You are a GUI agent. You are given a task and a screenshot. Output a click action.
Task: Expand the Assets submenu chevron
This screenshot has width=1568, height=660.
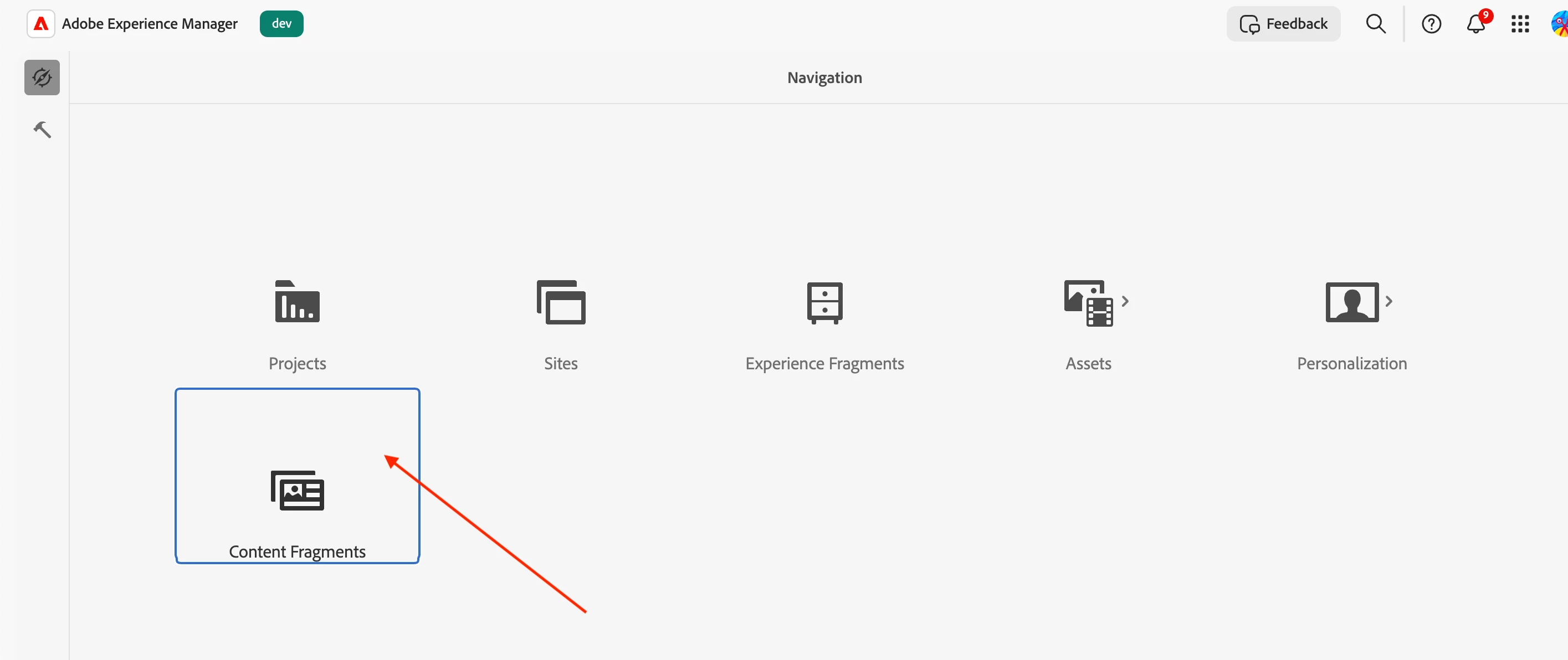(x=1125, y=301)
